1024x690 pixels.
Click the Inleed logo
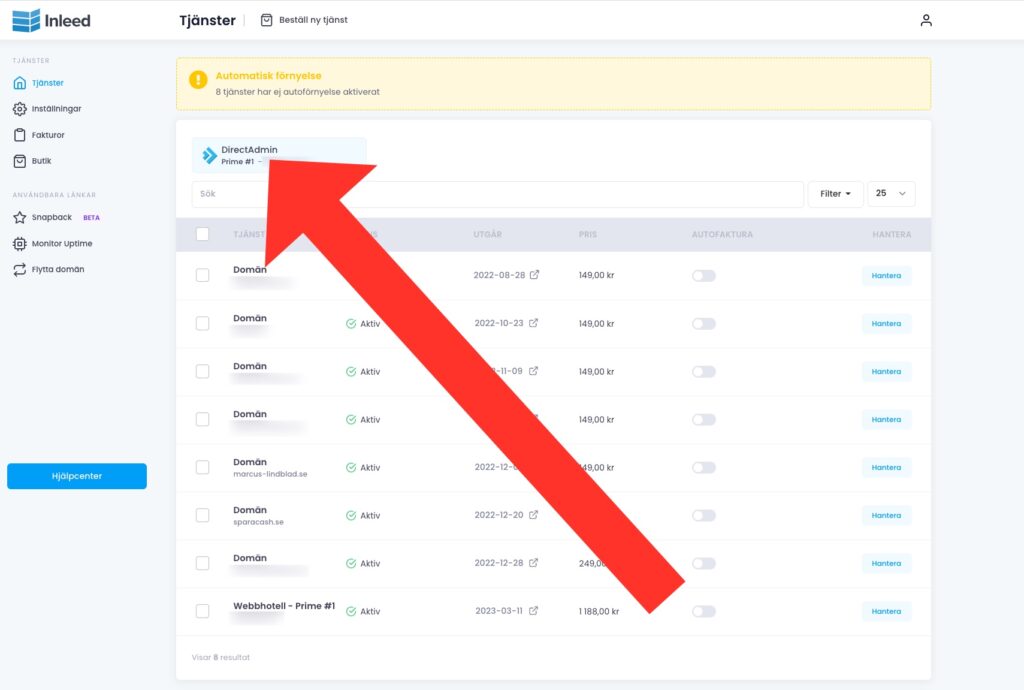coord(52,21)
